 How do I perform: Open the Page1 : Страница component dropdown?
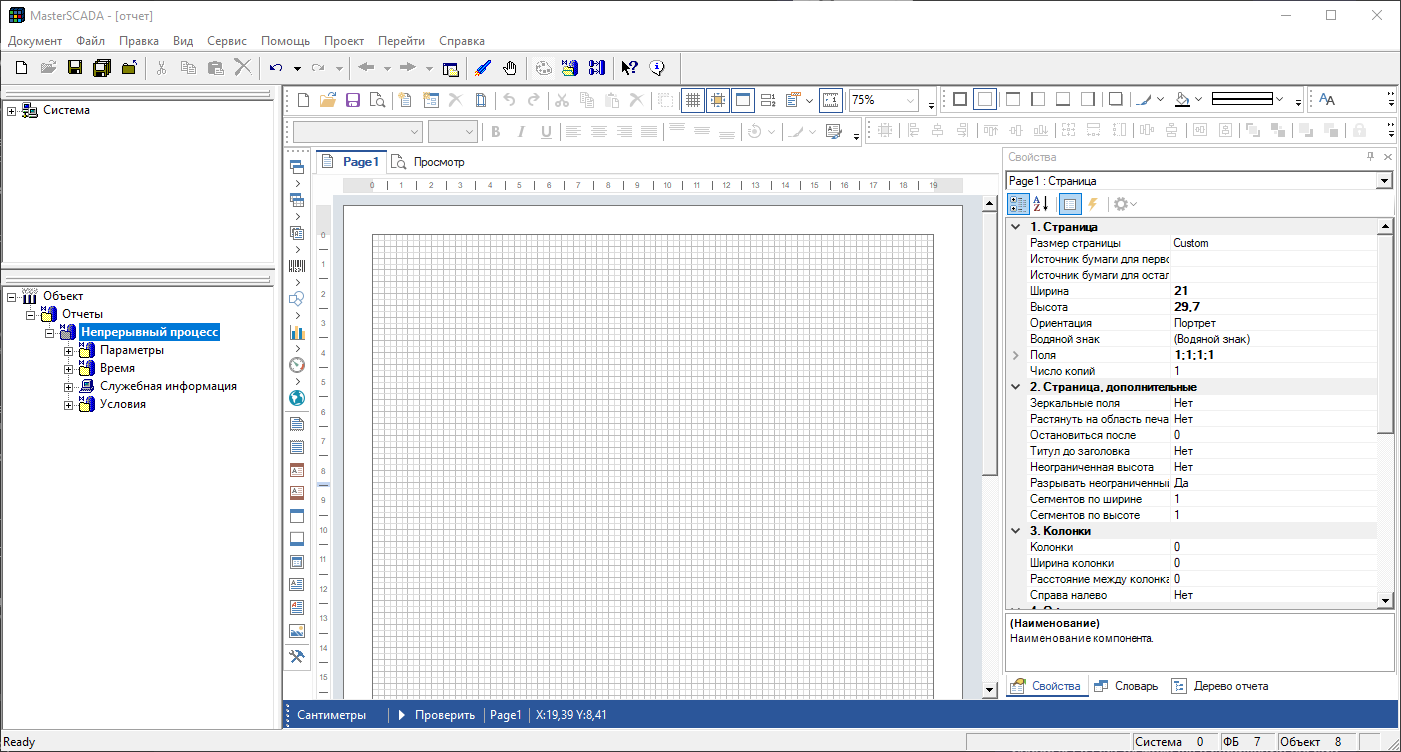(1384, 181)
